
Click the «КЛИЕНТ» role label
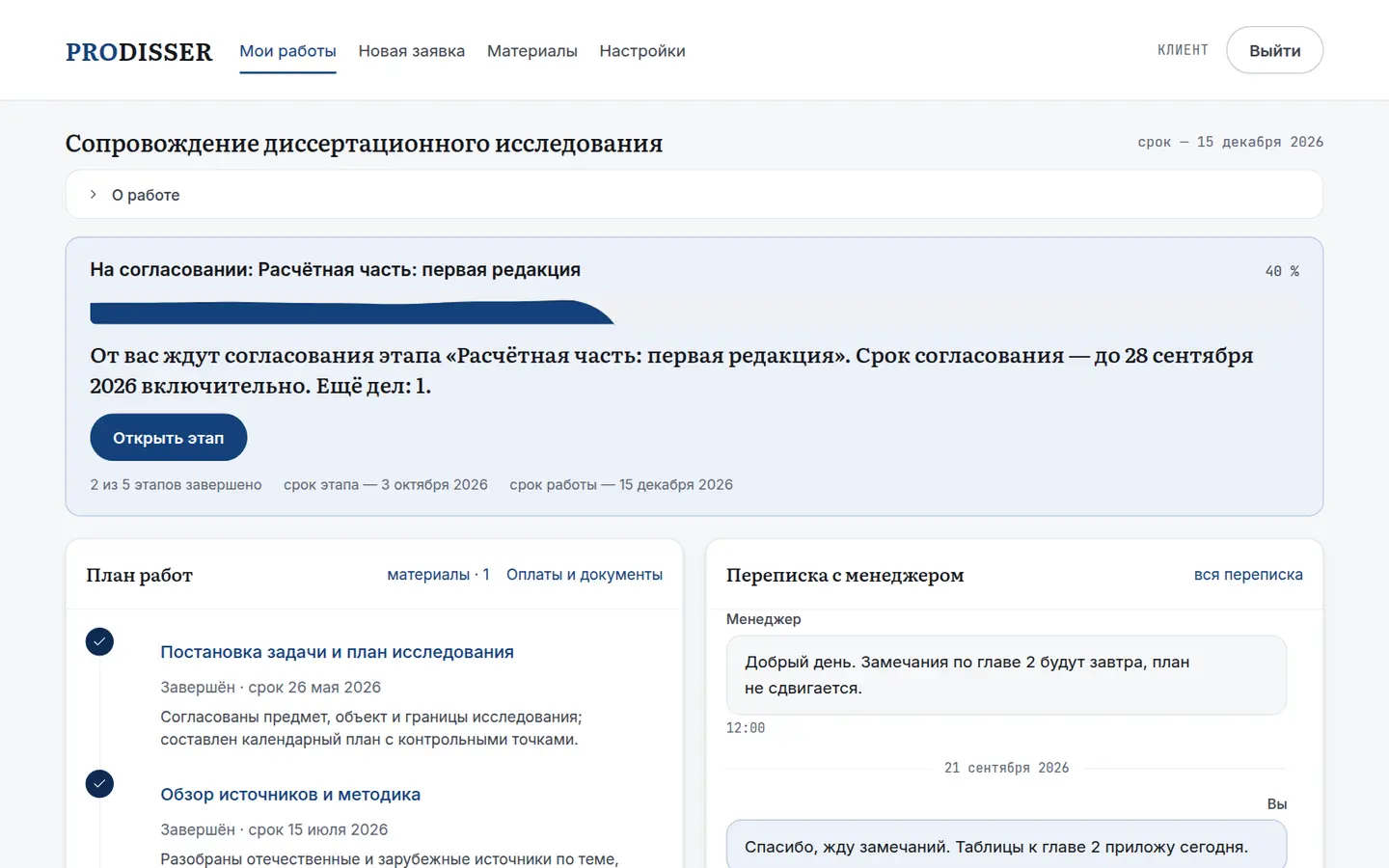click(1183, 50)
